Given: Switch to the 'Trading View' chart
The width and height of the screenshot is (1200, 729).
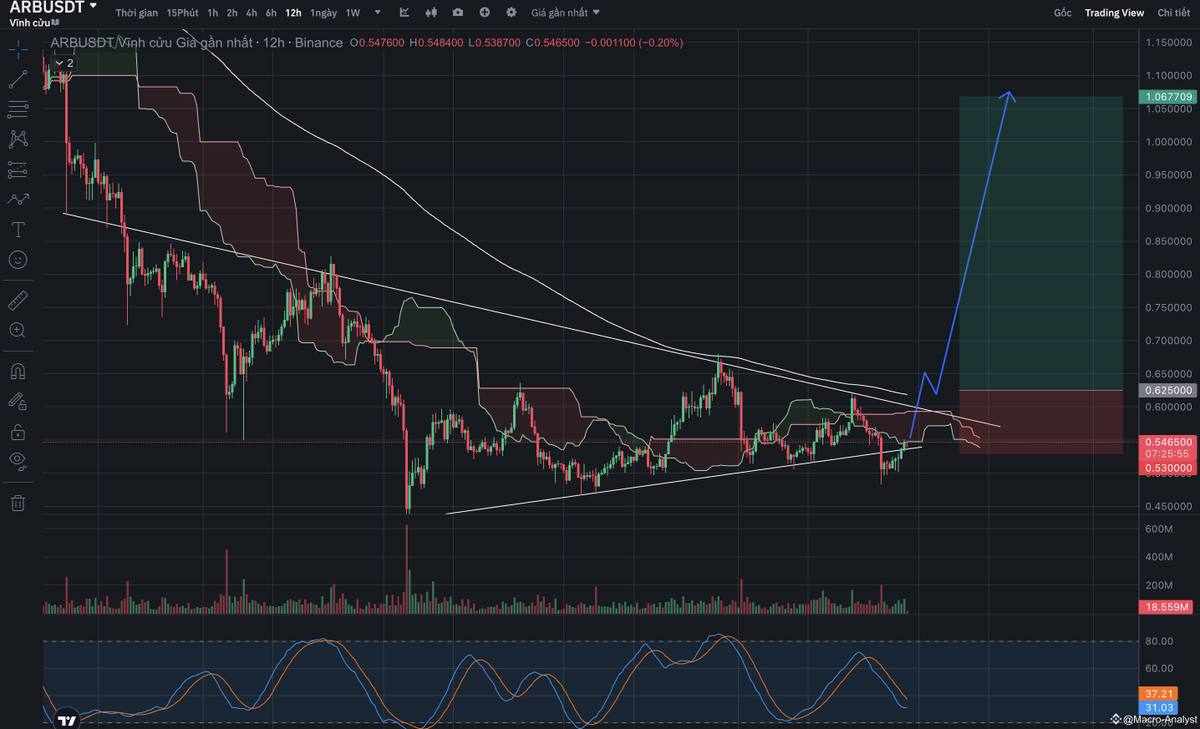Looking at the screenshot, I should pyautogui.click(x=1114, y=13).
